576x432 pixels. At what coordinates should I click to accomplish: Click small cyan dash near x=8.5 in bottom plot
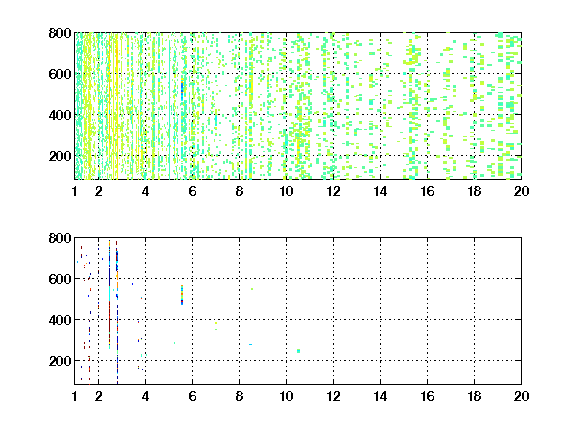pos(251,345)
